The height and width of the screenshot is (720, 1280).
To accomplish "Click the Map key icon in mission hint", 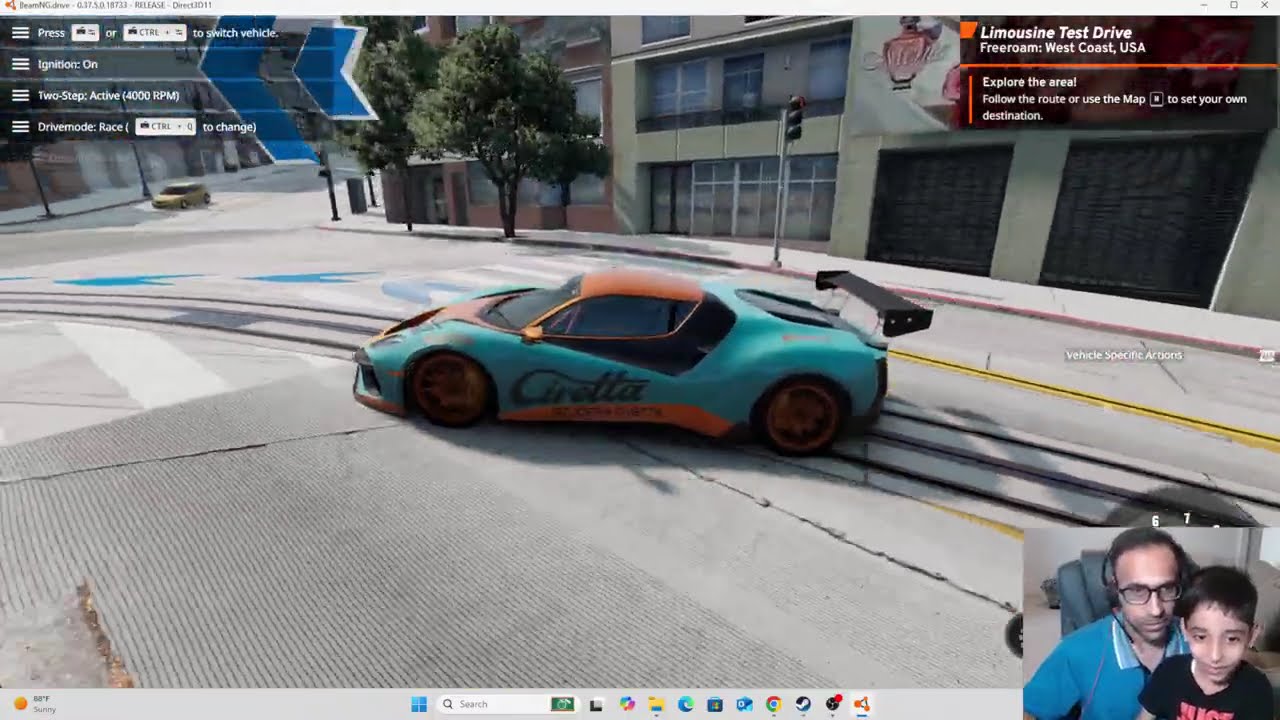I will pos(1156,99).
